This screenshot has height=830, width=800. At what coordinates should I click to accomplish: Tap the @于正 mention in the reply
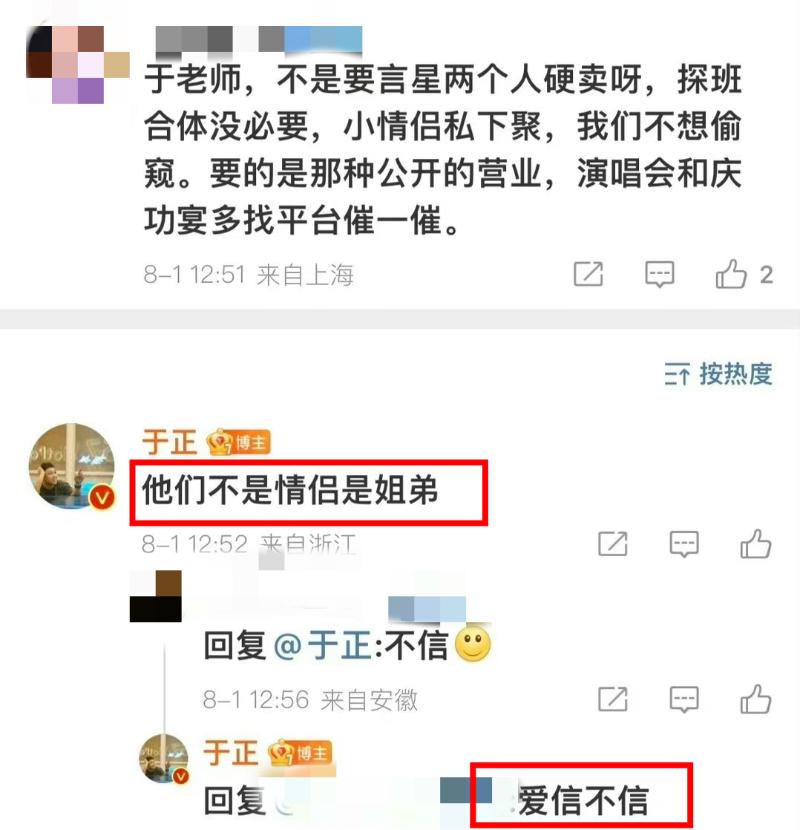pyautogui.click(x=323, y=645)
